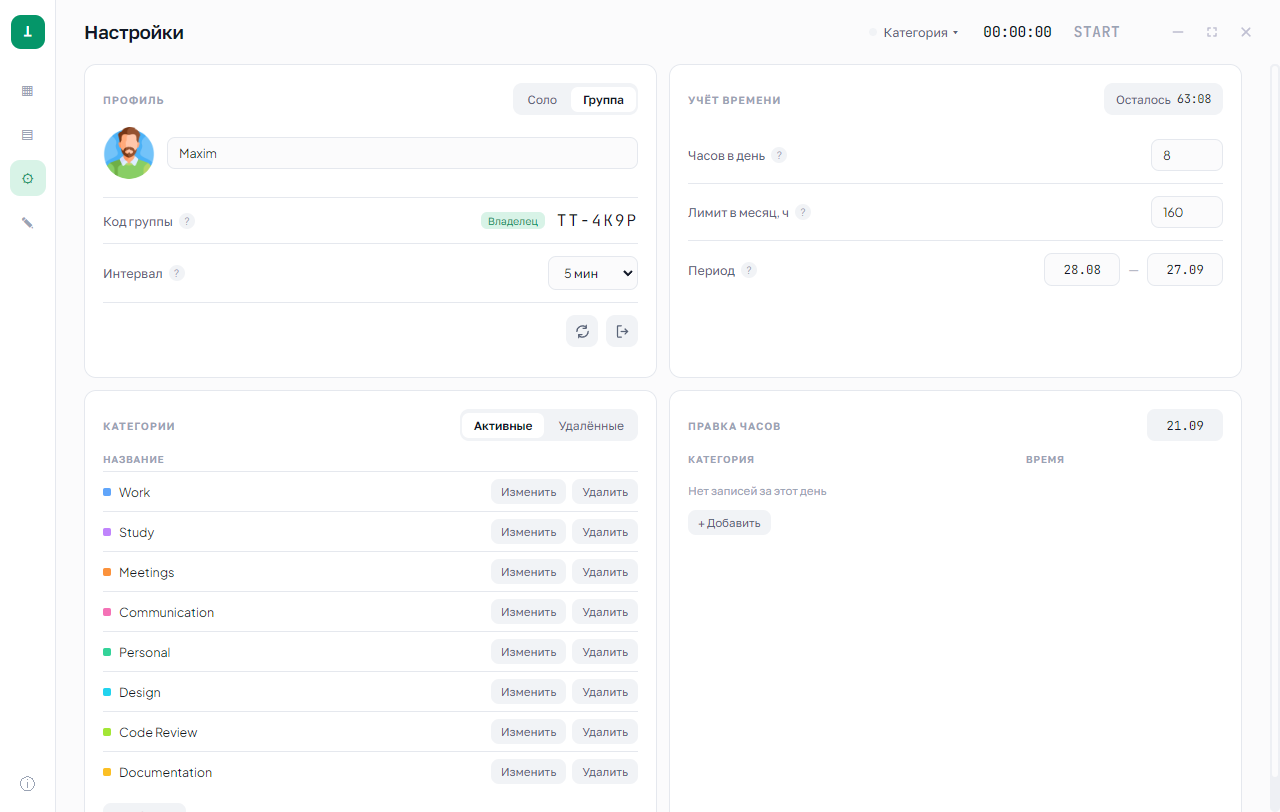Image resolution: width=1280 pixels, height=812 pixels.
Task: Click the refresh sync icon button in the profile card
Action: 582,331
